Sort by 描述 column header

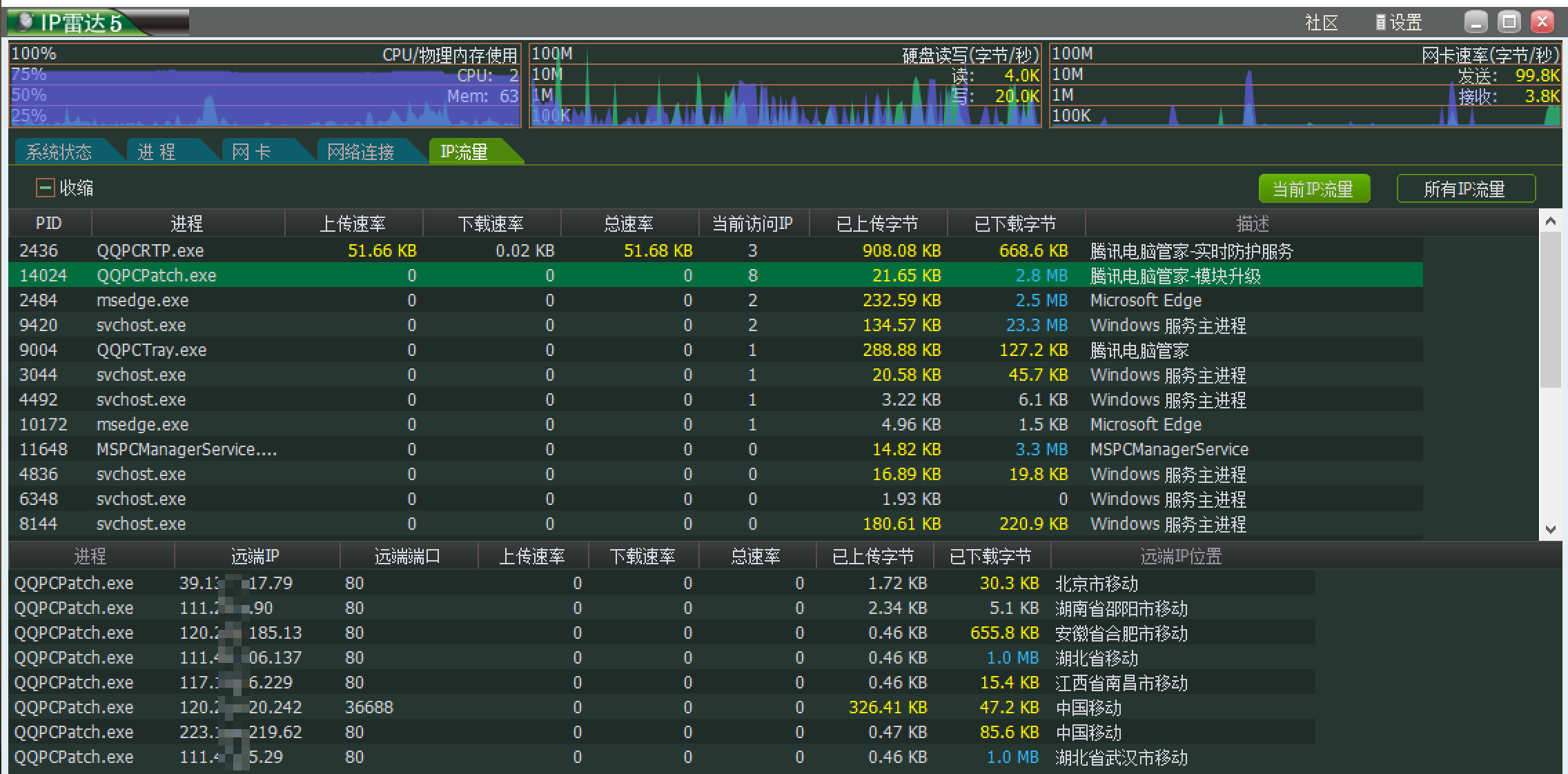[1253, 224]
